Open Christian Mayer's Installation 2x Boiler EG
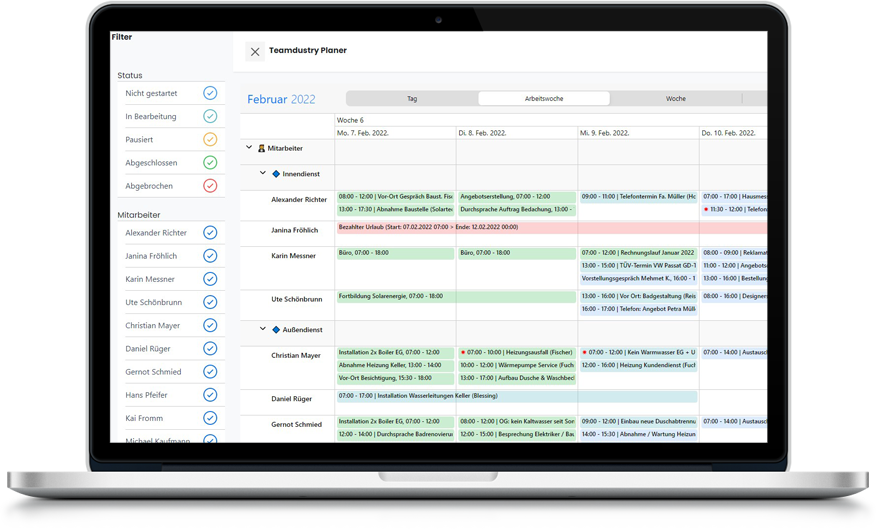 (x=396, y=352)
